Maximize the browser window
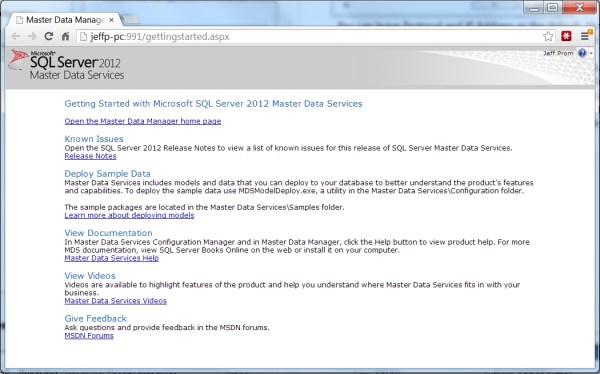This screenshot has height=374, width=600. [552, 7]
